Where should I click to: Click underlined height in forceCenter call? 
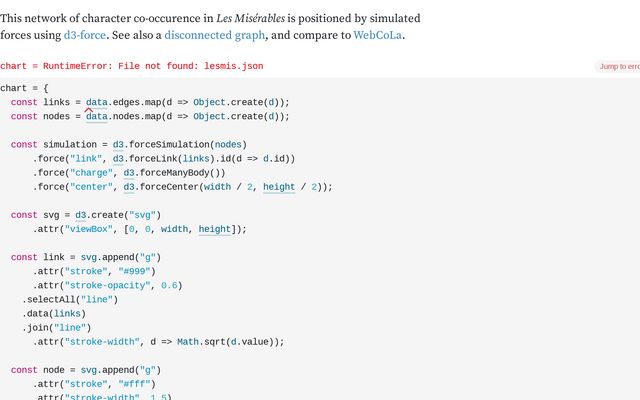tap(279, 186)
